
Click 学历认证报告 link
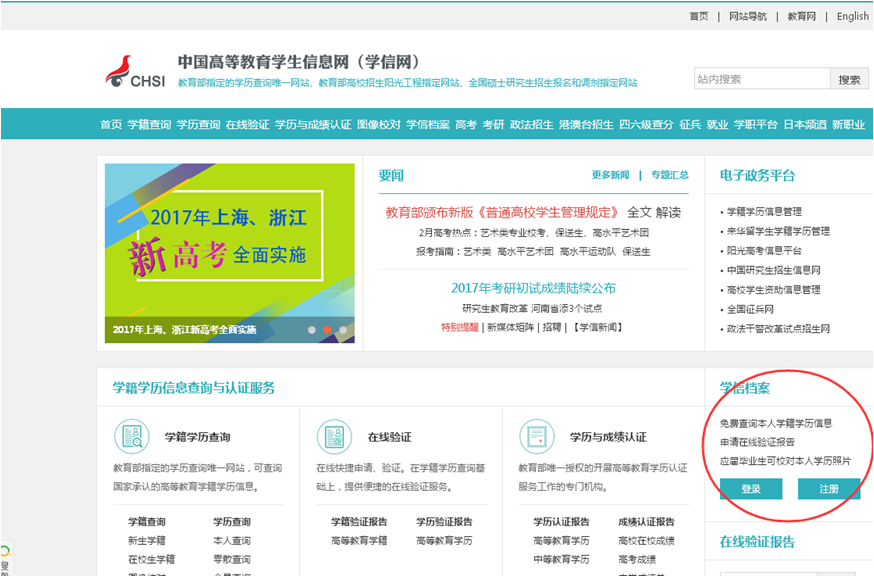tap(561, 522)
